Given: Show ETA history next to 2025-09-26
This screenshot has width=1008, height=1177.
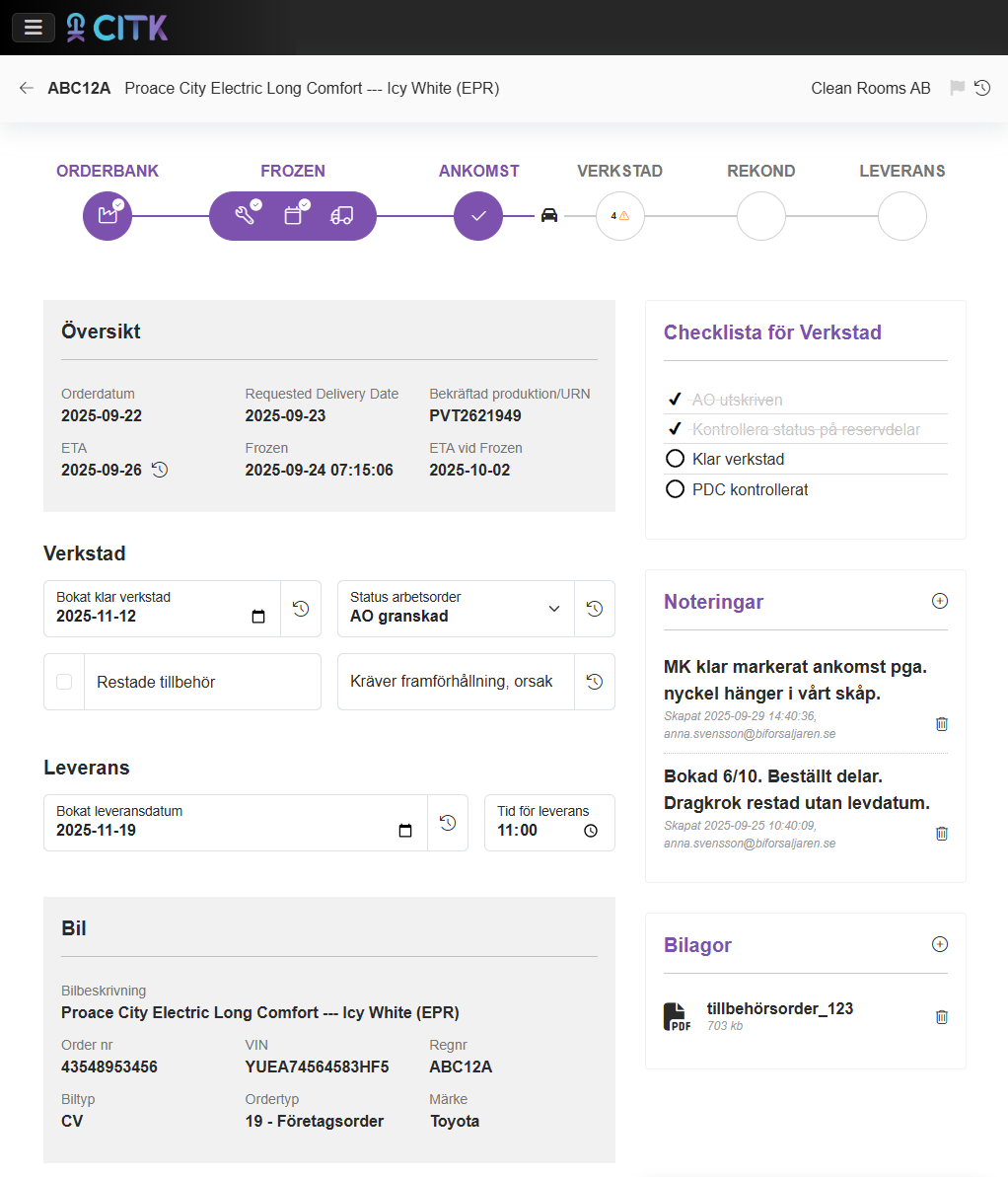Looking at the screenshot, I should [160, 470].
